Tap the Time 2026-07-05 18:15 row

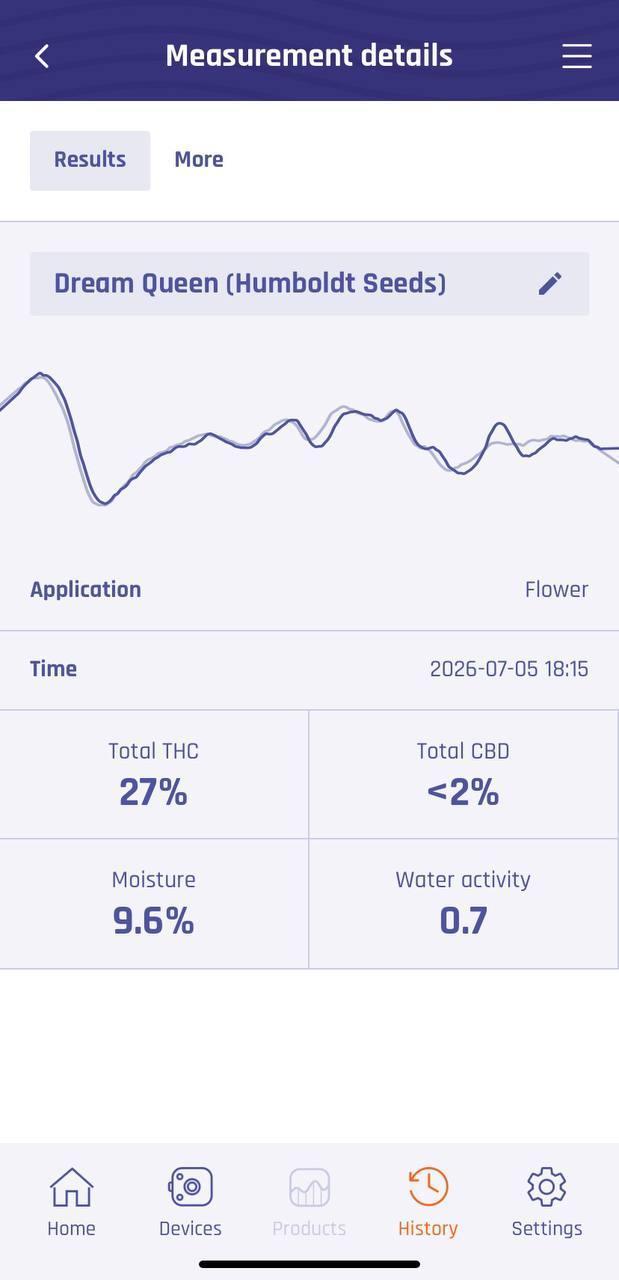tap(309, 670)
